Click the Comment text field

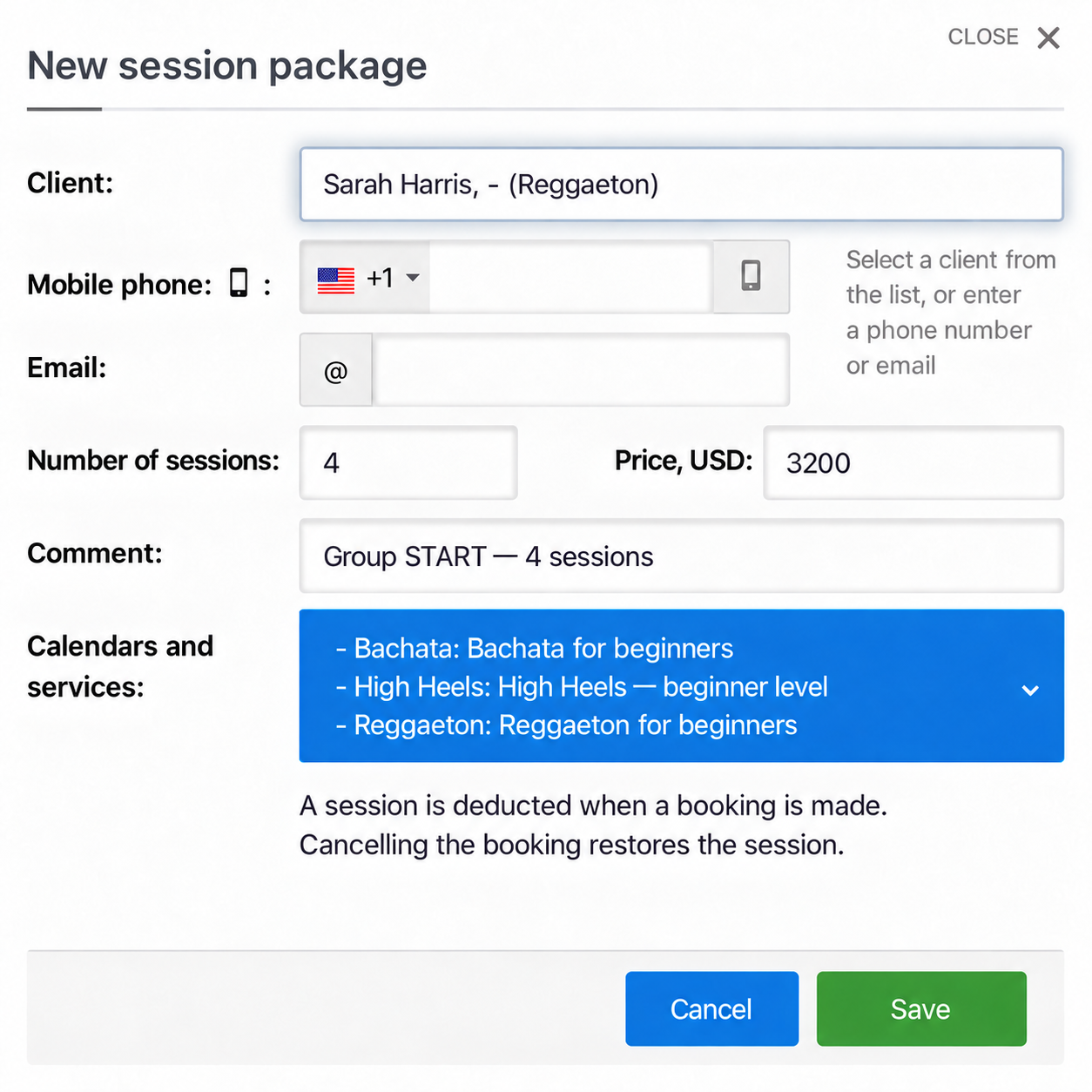681,556
